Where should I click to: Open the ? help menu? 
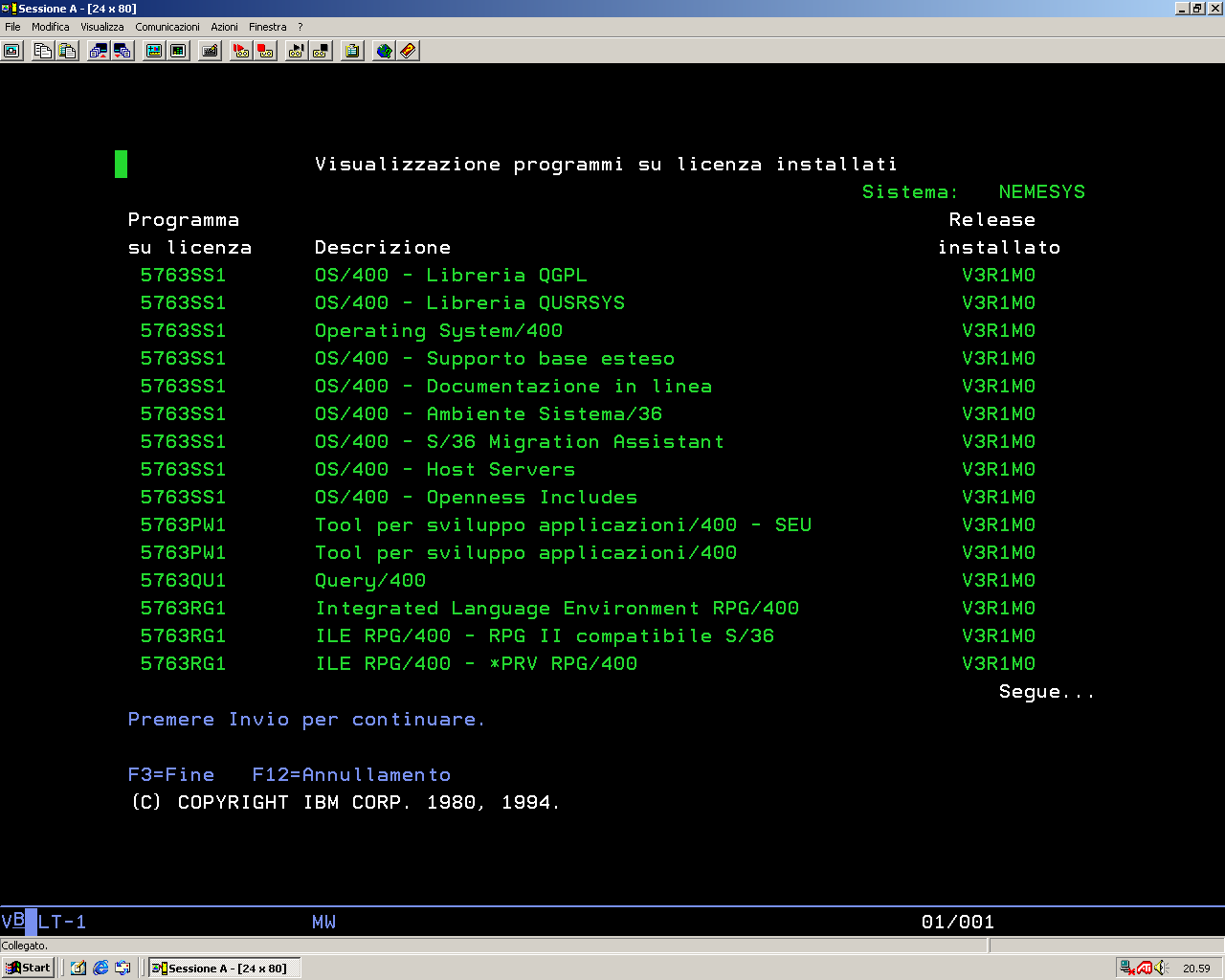coord(301,27)
